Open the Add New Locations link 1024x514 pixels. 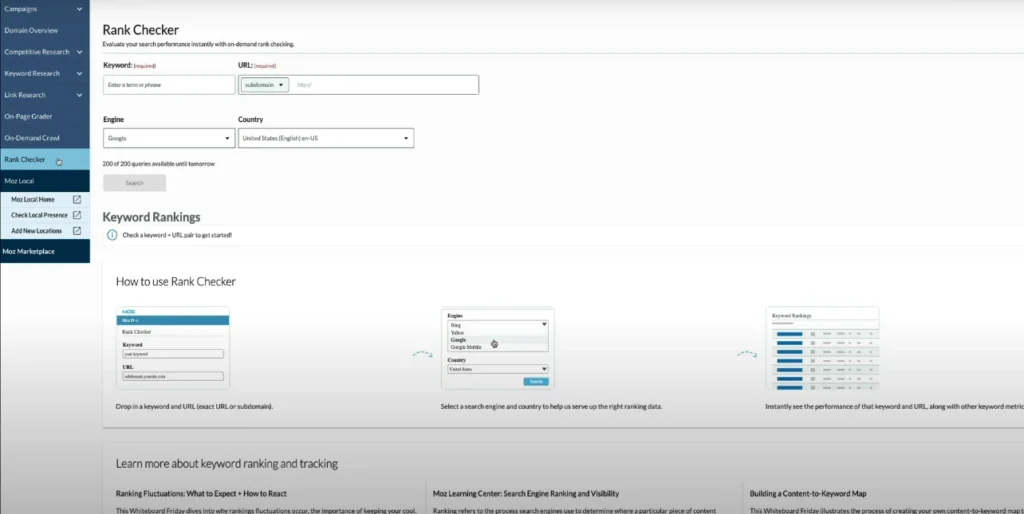click(37, 231)
